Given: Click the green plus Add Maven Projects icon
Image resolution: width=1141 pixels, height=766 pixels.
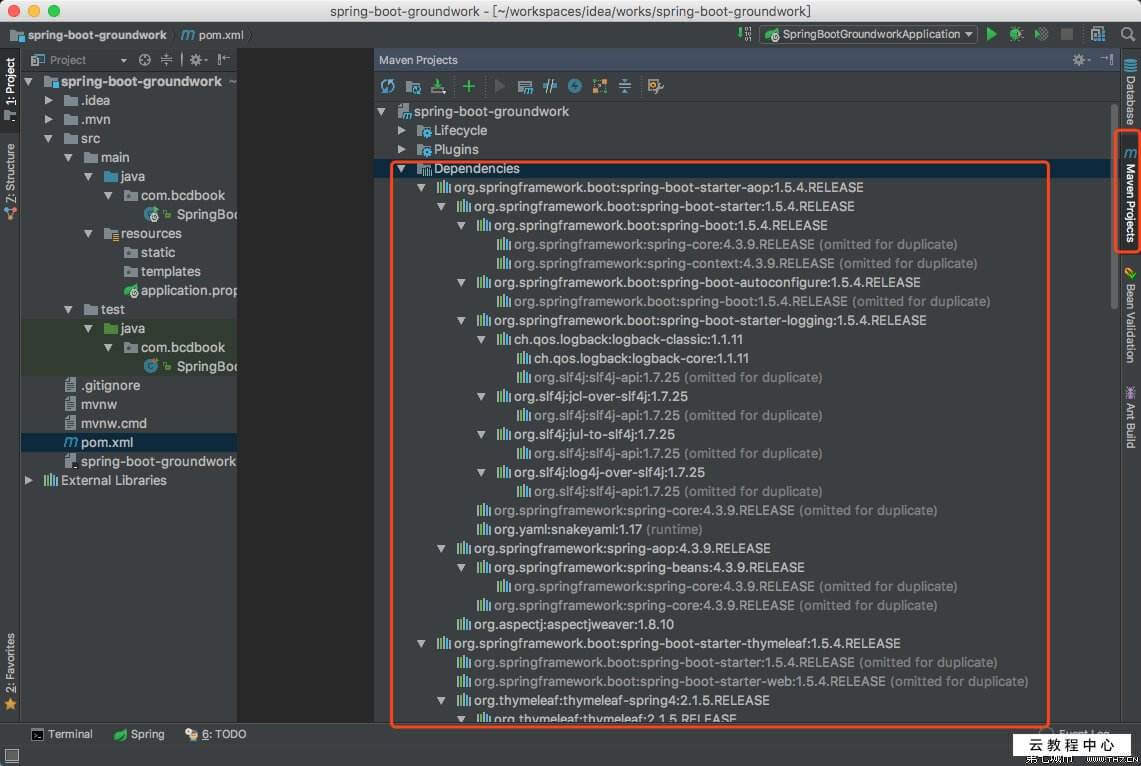Looking at the screenshot, I should click(x=468, y=87).
